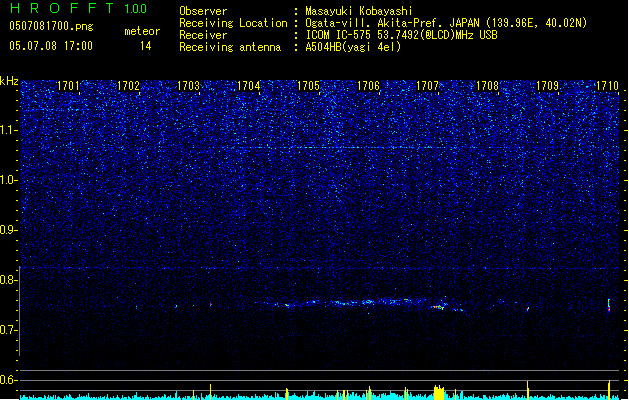The image size is (629, 400).
Task: Click the 1702 time marker
Action: click(x=128, y=86)
